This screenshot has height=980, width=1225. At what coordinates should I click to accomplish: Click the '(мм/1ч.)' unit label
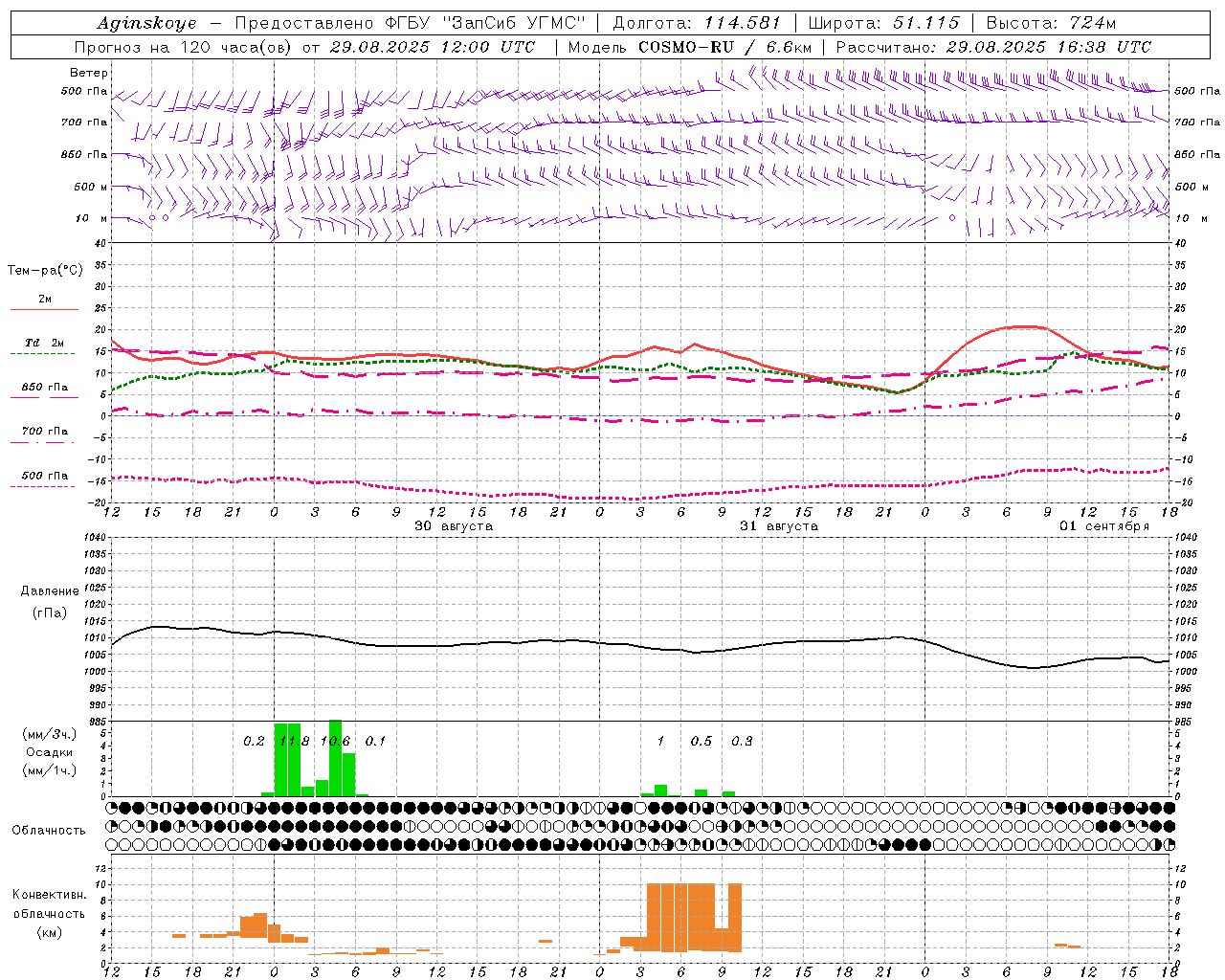tap(49, 770)
